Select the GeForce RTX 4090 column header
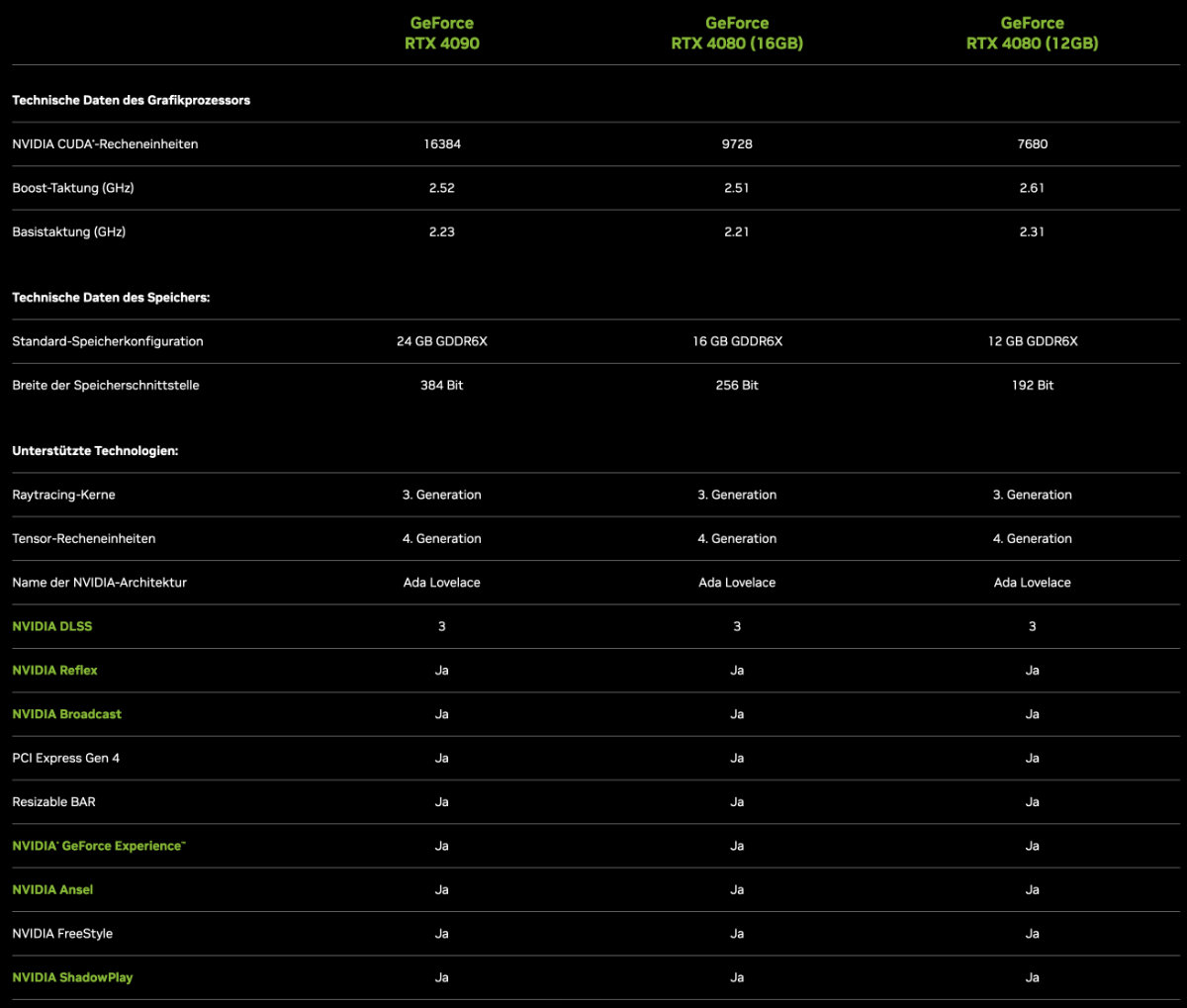1187x1008 pixels. pyautogui.click(x=442, y=33)
